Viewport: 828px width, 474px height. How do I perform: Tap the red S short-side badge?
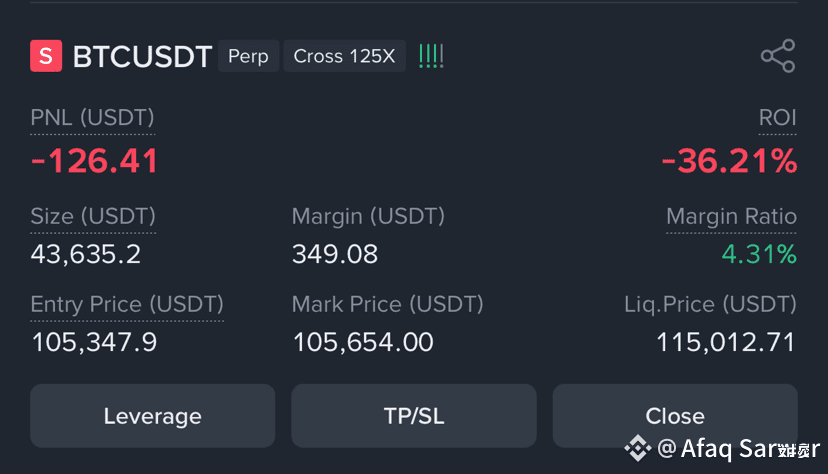46,55
